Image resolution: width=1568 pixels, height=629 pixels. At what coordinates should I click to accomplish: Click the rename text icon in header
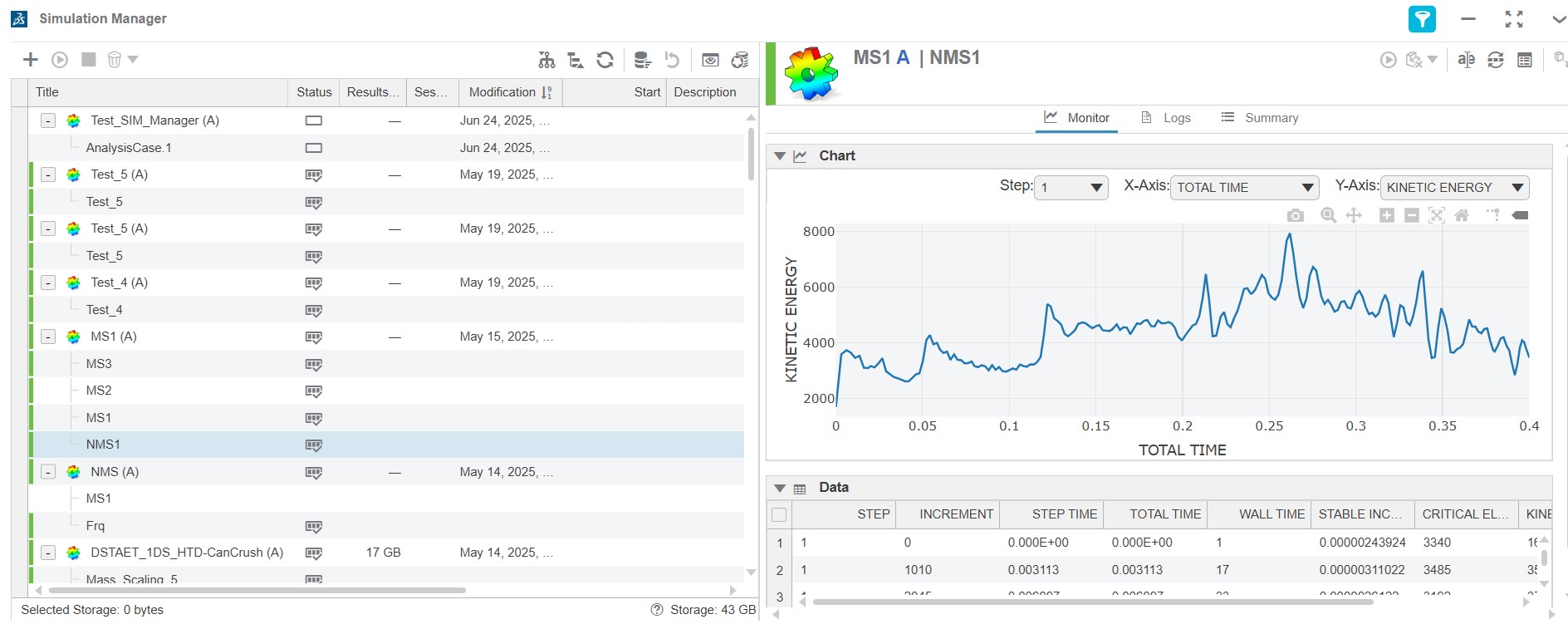click(1466, 60)
